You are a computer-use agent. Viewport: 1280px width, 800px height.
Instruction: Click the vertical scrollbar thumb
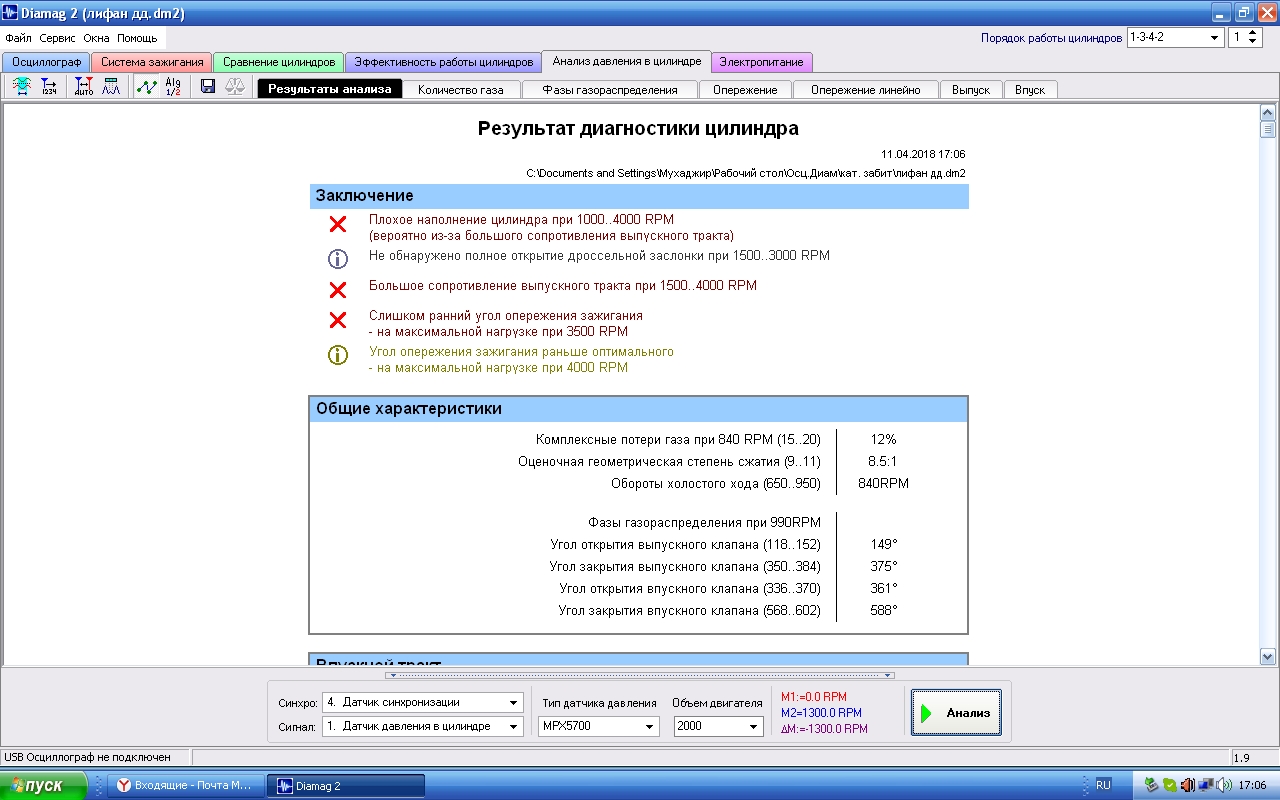[x=1268, y=129]
